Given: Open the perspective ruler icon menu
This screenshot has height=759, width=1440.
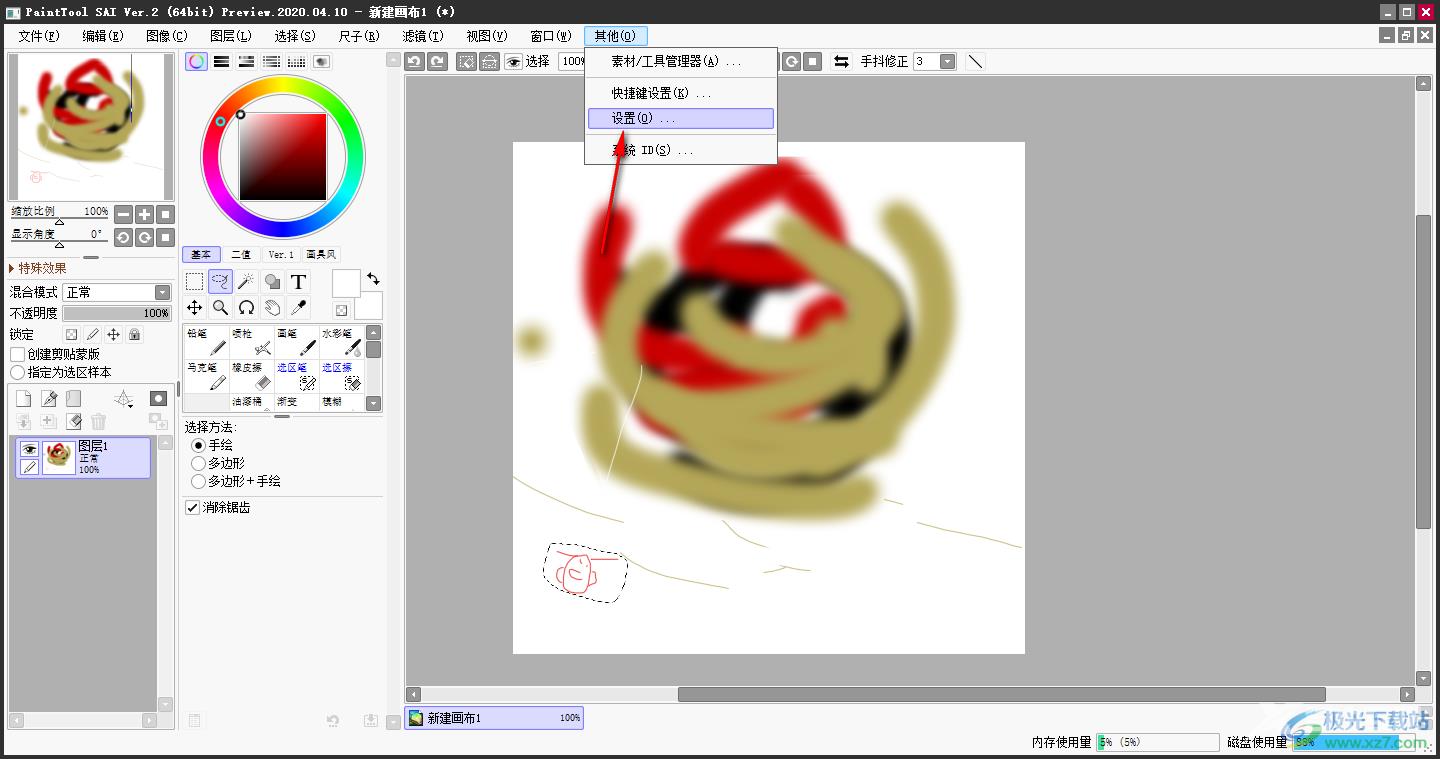Looking at the screenshot, I should pos(124,399).
